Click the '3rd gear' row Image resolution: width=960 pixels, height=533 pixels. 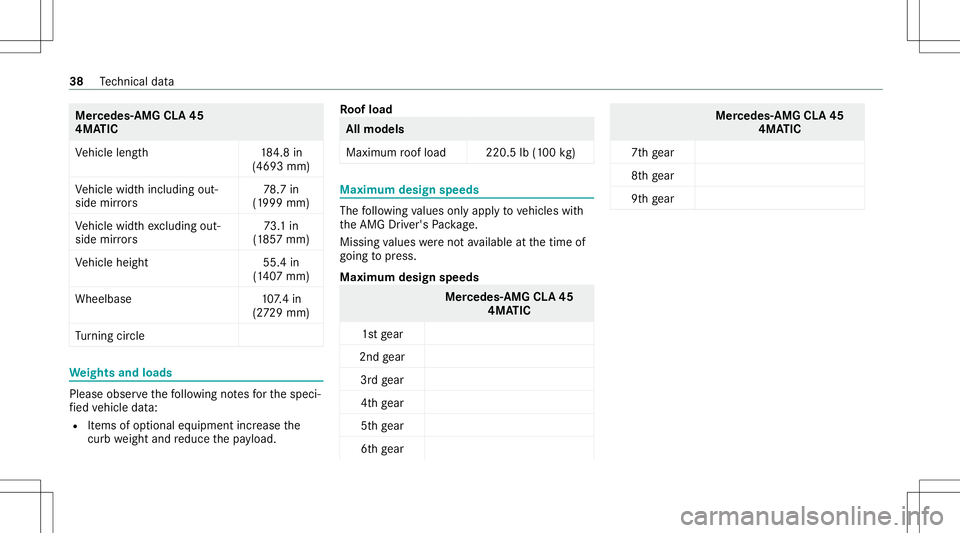pyautogui.click(x=467, y=380)
